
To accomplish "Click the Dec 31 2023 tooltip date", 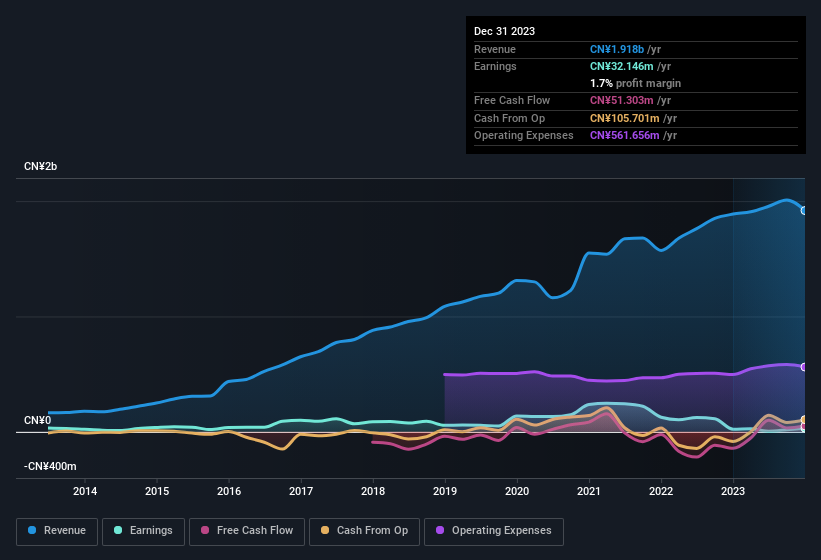I will [504, 31].
